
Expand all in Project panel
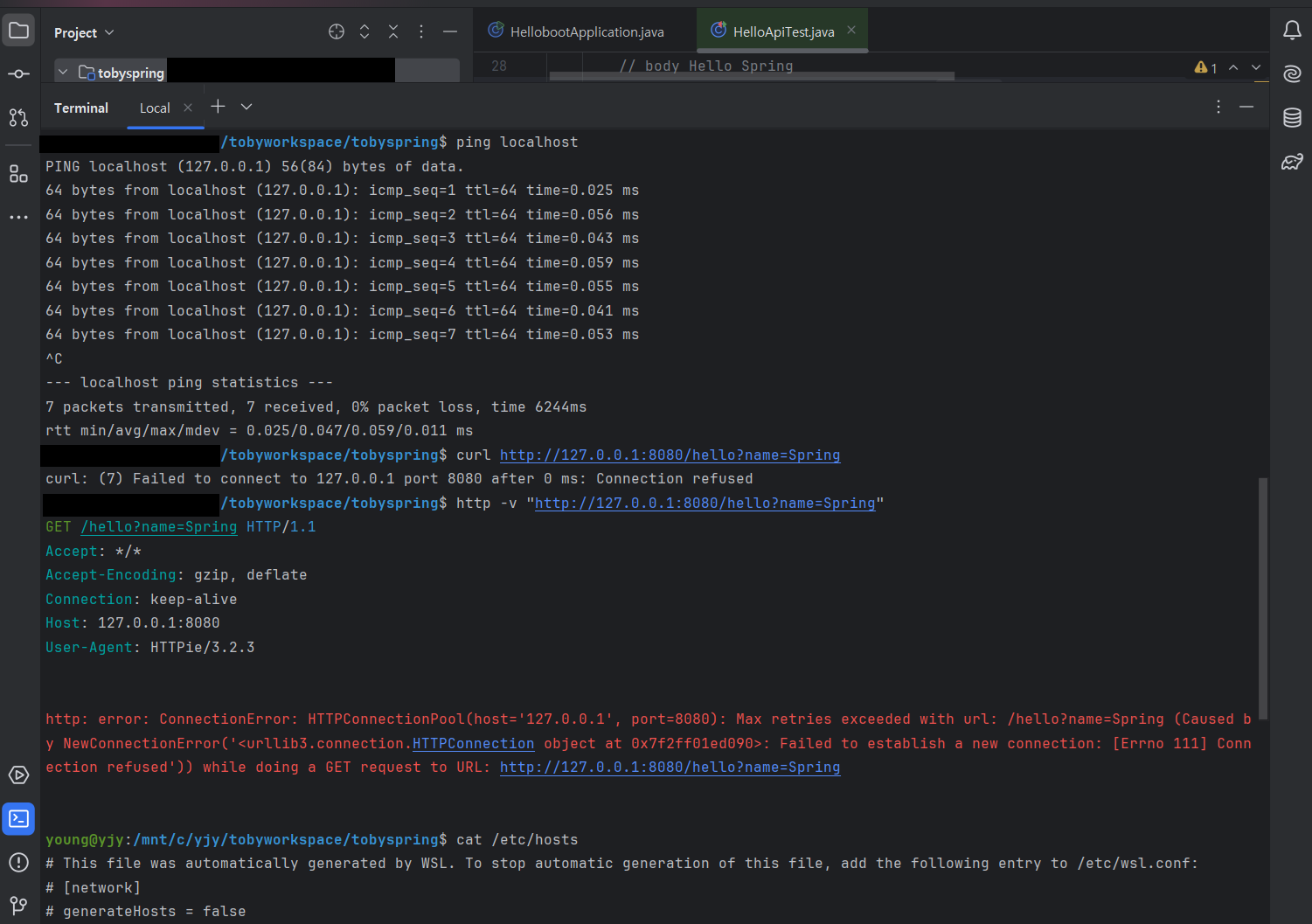pos(364,32)
